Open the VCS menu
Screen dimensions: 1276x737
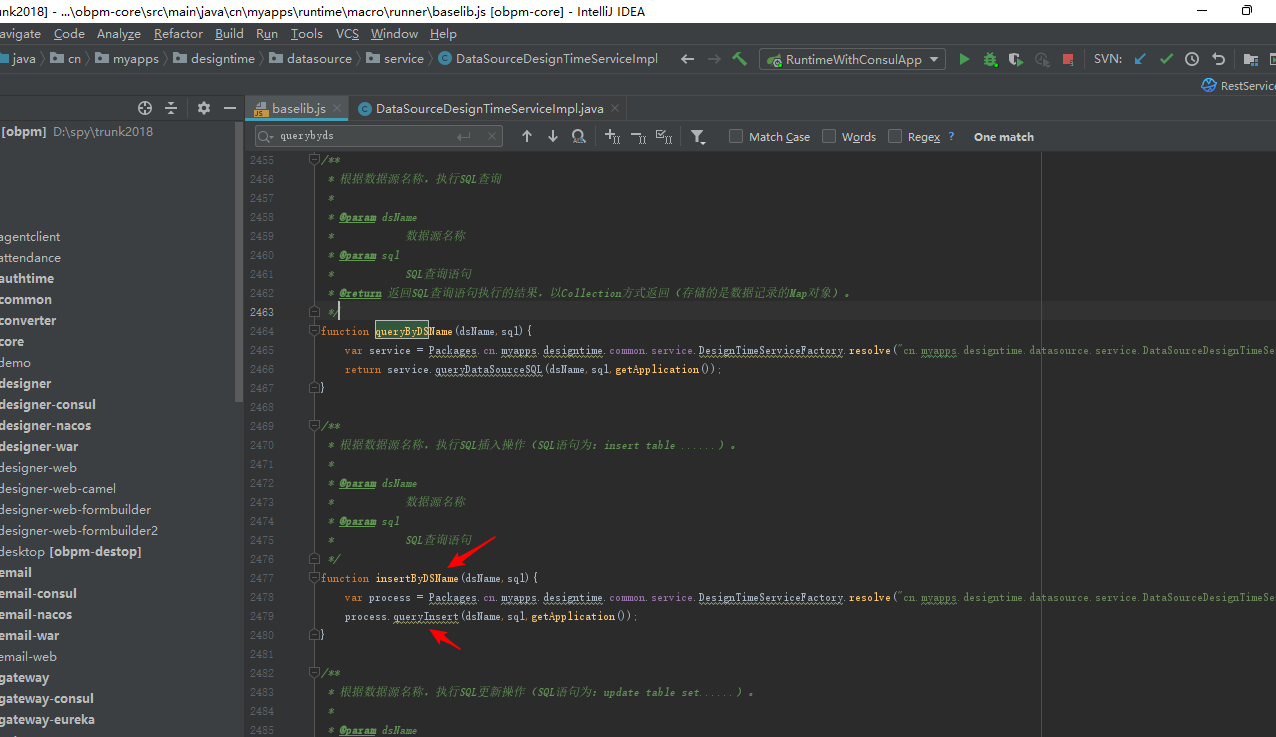click(x=347, y=33)
